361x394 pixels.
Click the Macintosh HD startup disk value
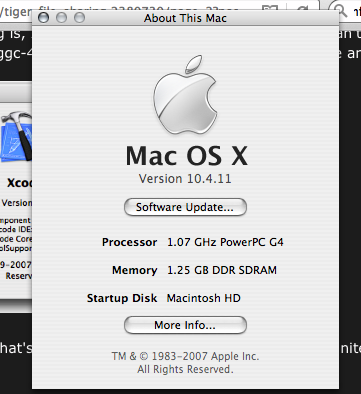pos(204,298)
